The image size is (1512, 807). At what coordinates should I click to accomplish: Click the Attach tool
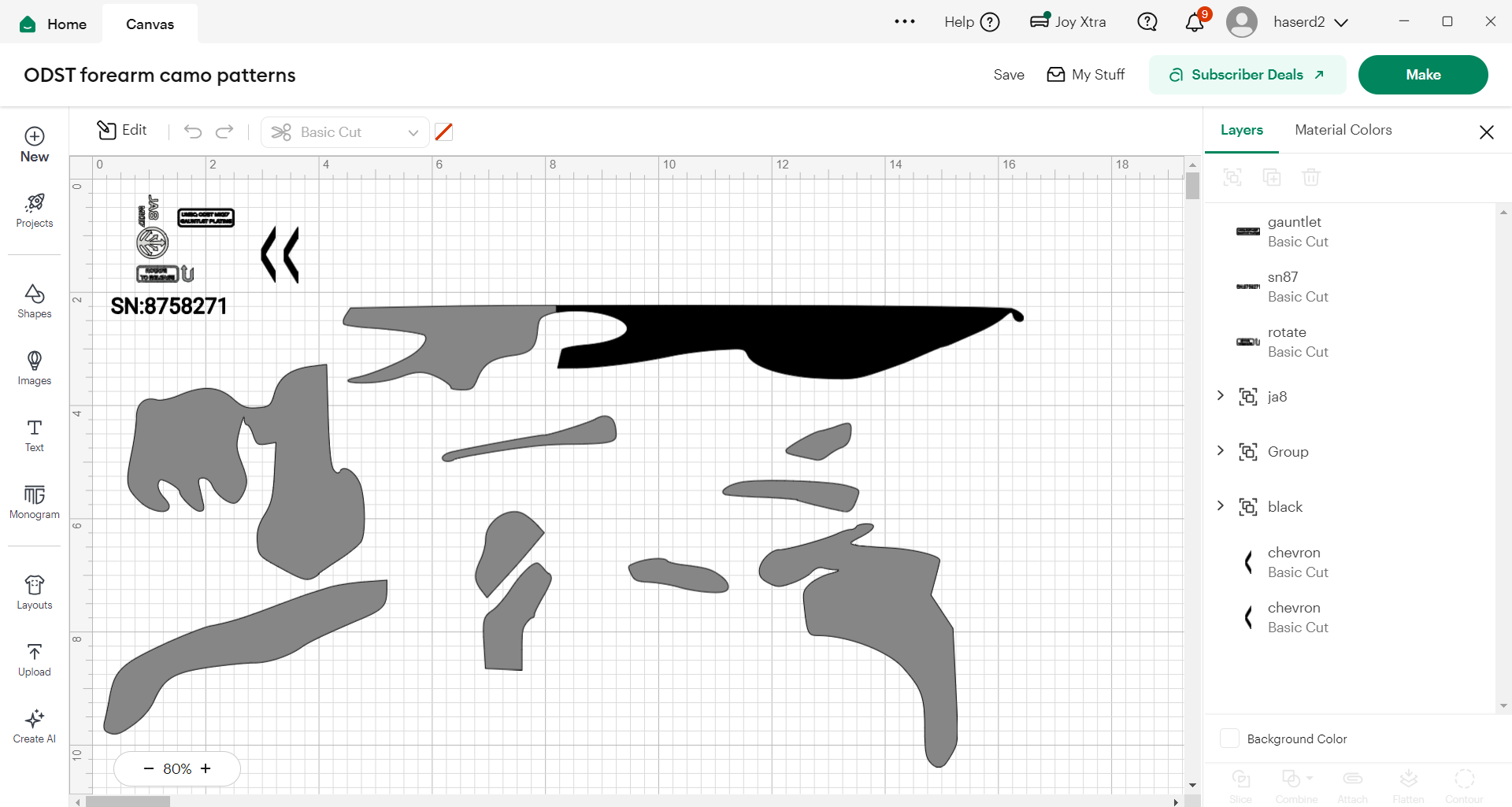click(x=1353, y=785)
